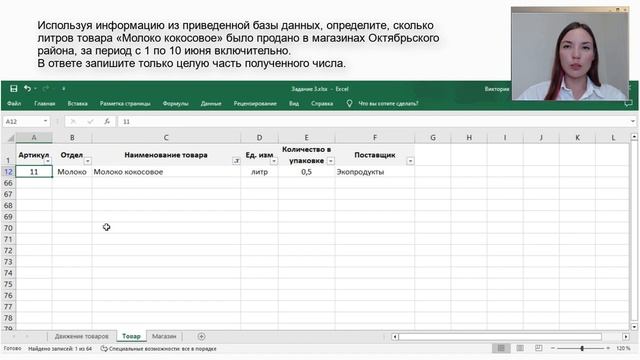The width and height of the screenshot is (640, 360).
Task: Open the Файл menu
Action: (14, 104)
